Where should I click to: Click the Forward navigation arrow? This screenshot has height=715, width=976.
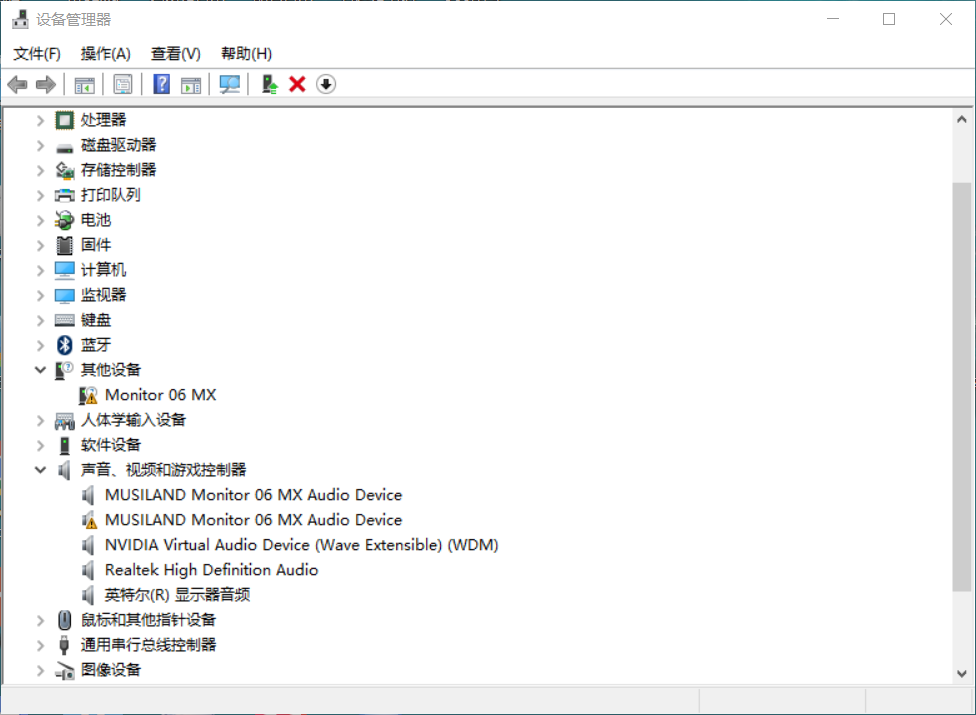click(46, 84)
